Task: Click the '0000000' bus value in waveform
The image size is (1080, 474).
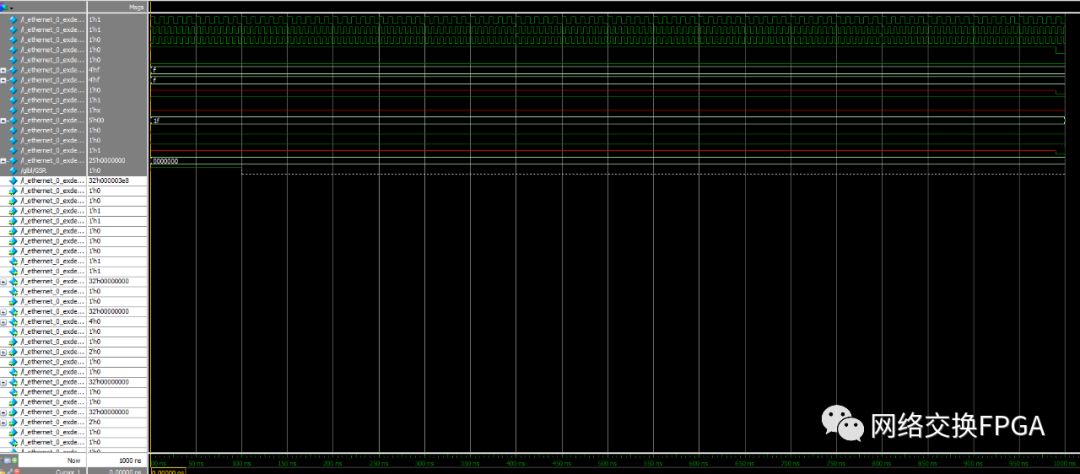Action: pos(165,161)
